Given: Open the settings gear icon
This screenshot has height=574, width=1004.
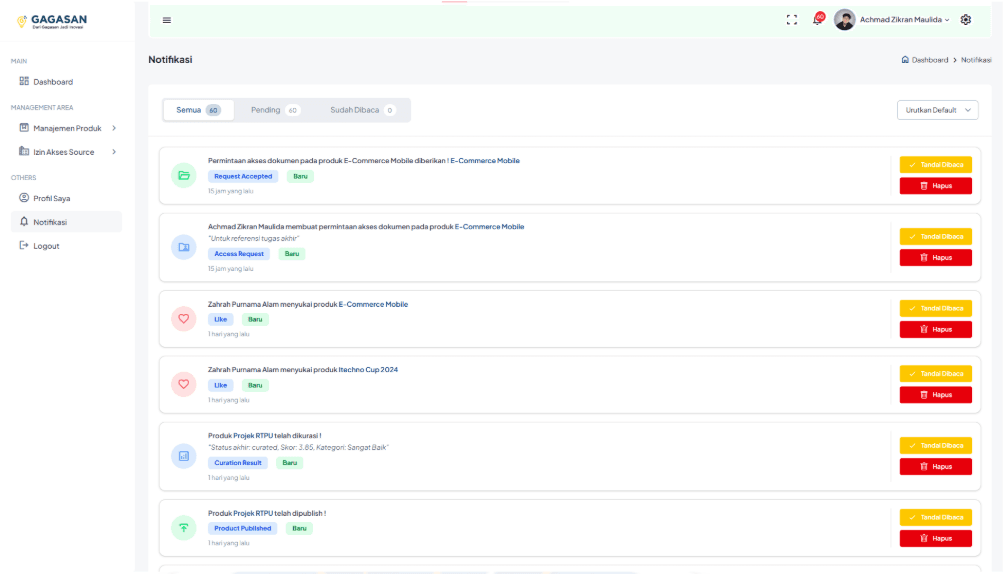Looking at the screenshot, I should pyautogui.click(x=966, y=20).
